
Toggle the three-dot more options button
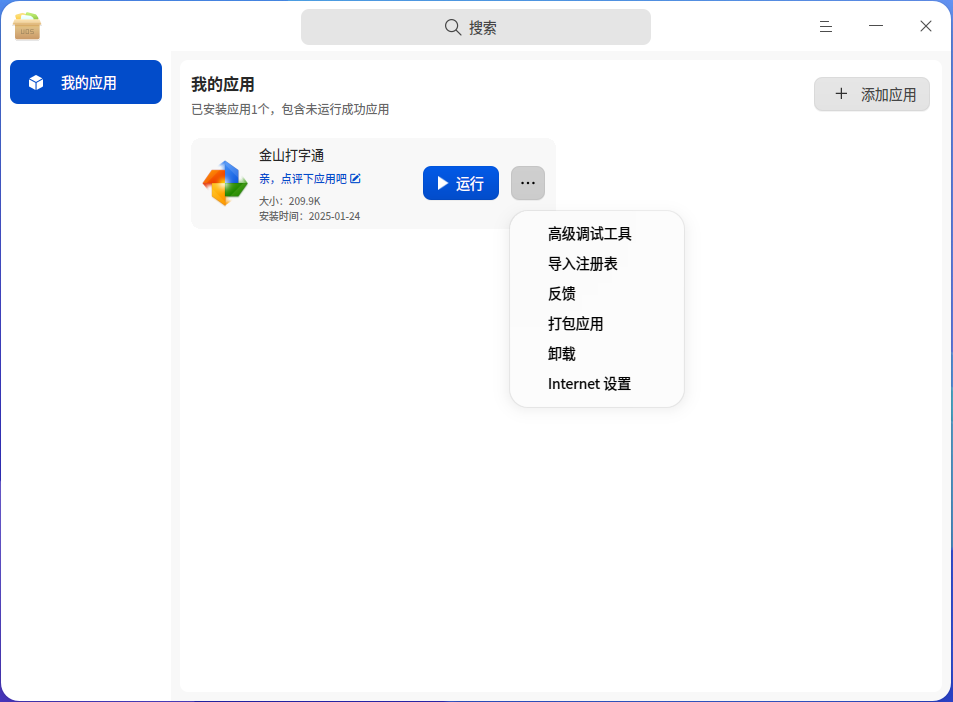(528, 183)
